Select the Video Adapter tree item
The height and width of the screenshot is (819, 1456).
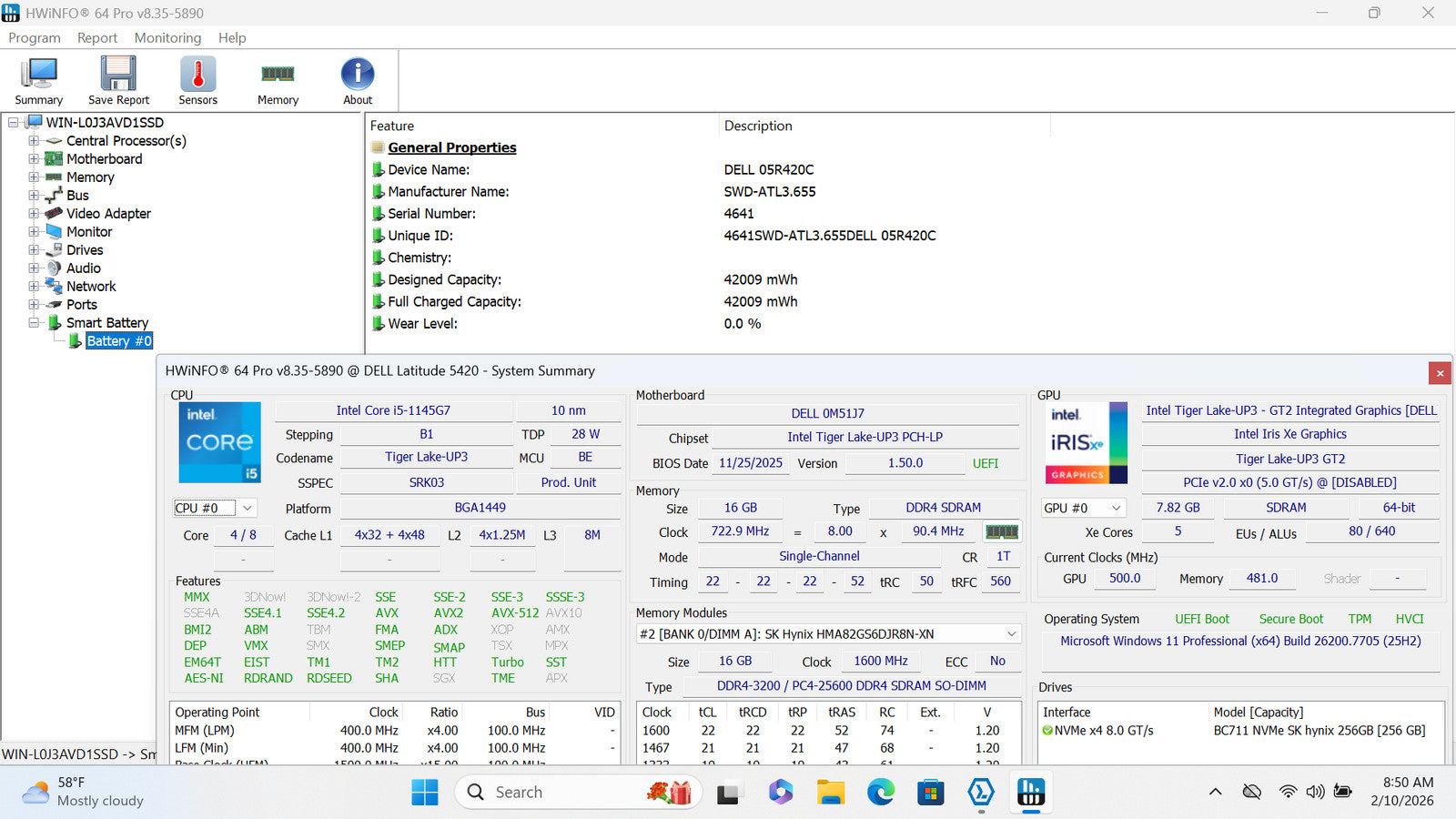[x=108, y=214]
